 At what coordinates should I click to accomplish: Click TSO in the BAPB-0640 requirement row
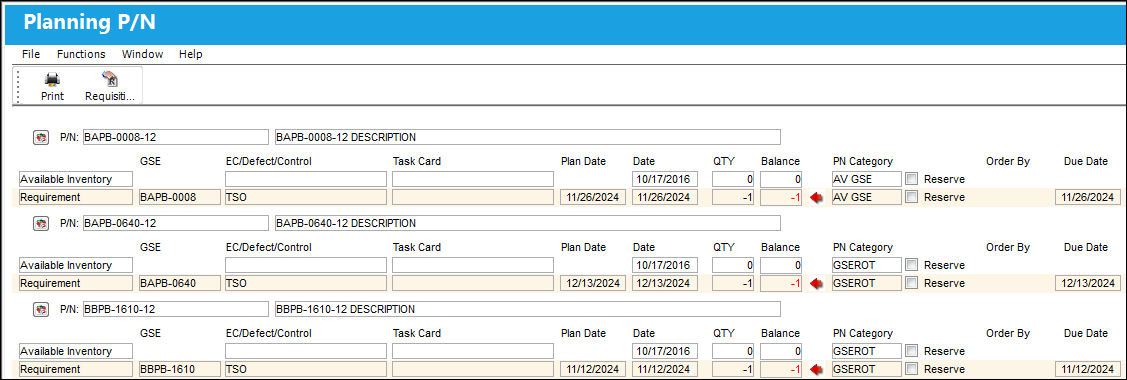click(x=305, y=283)
